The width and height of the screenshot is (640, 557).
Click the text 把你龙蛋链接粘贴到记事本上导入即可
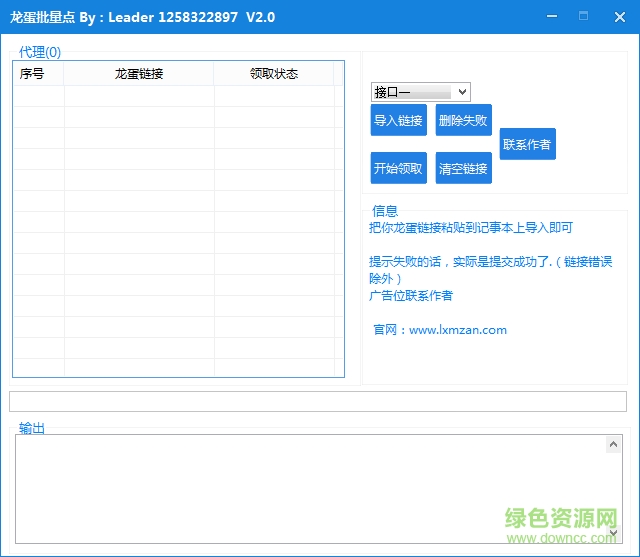(471, 228)
